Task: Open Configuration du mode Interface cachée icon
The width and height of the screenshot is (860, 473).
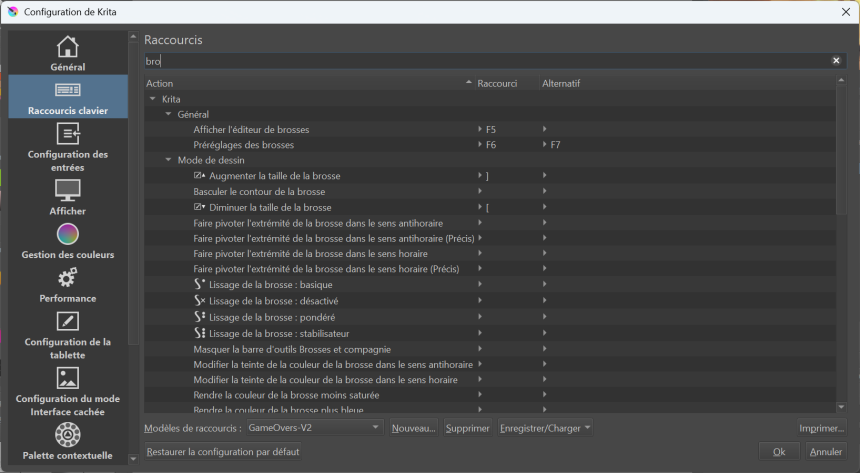Action: 67,378
